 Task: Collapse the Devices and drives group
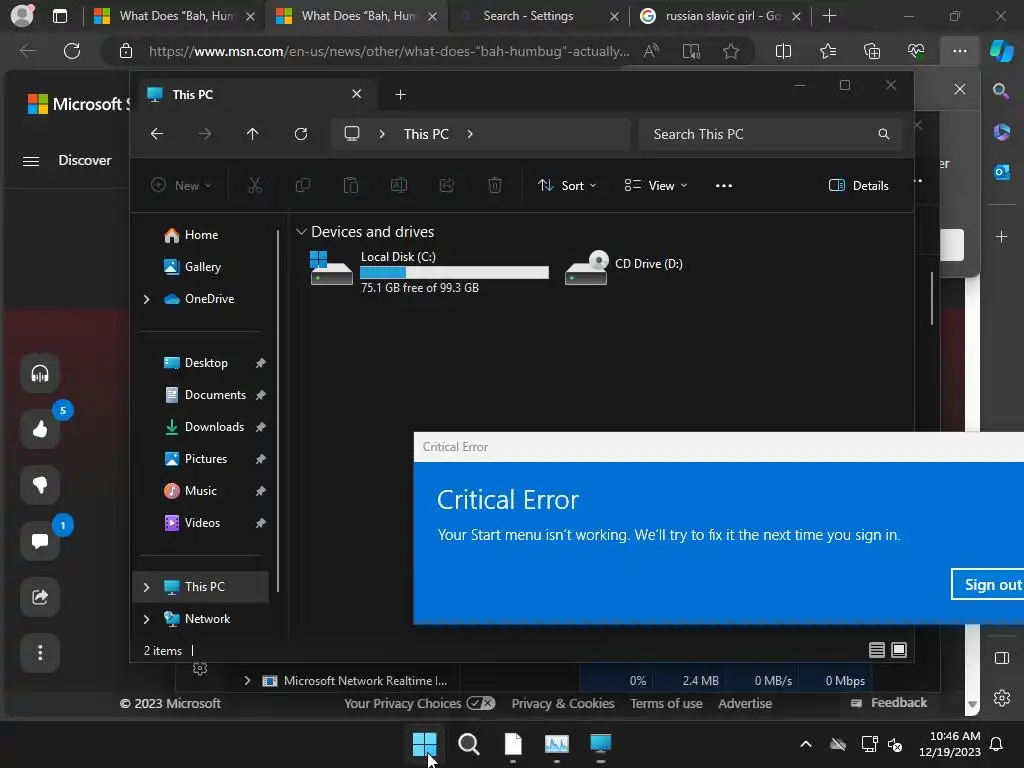(301, 232)
